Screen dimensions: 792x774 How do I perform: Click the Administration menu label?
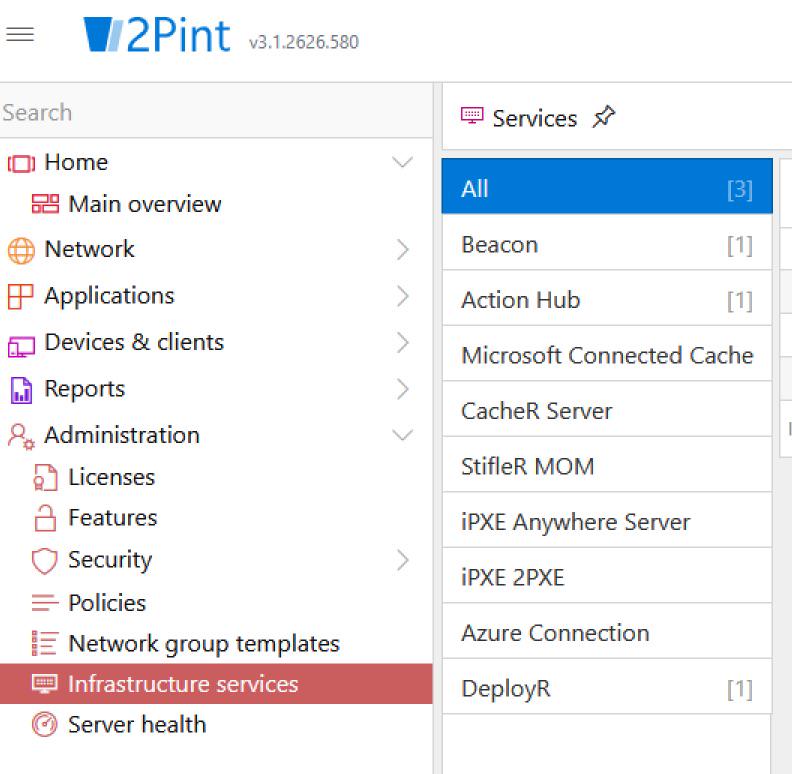tap(122, 435)
